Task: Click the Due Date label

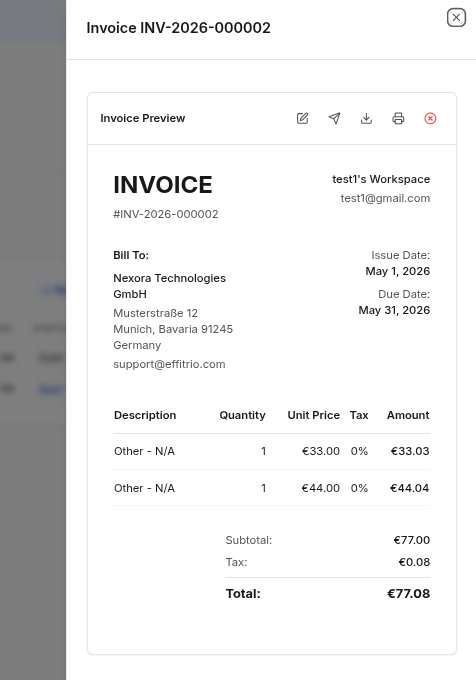Action: (404, 294)
